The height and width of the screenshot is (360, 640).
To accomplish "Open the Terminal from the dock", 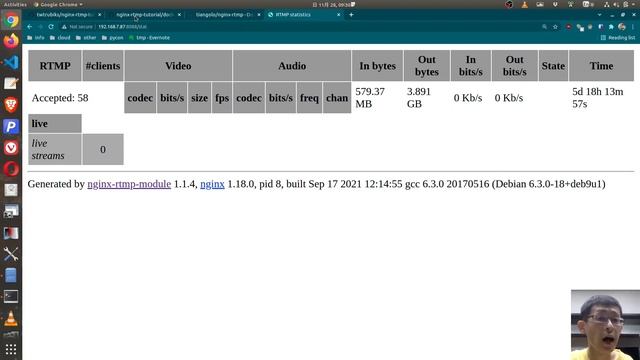I will coord(11,296).
